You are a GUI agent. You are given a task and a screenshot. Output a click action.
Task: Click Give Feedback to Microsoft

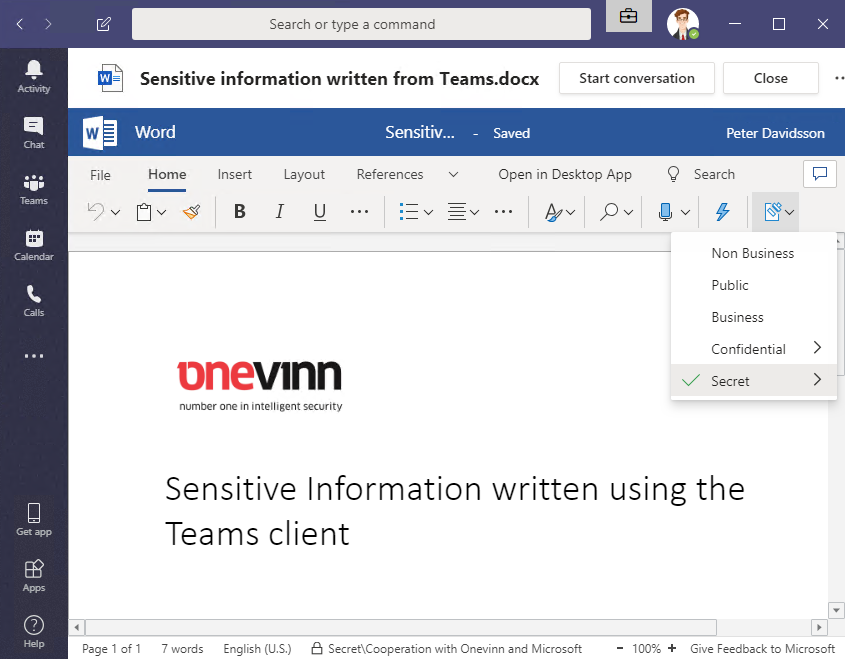tap(762, 649)
